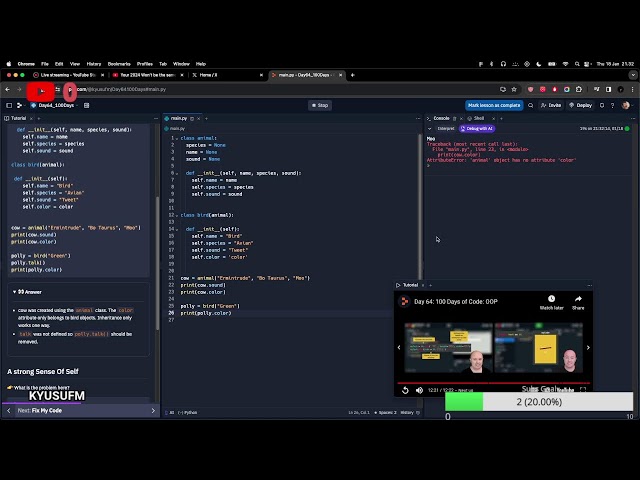Close the Shell tab
The height and width of the screenshot is (480, 640).
point(493,119)
